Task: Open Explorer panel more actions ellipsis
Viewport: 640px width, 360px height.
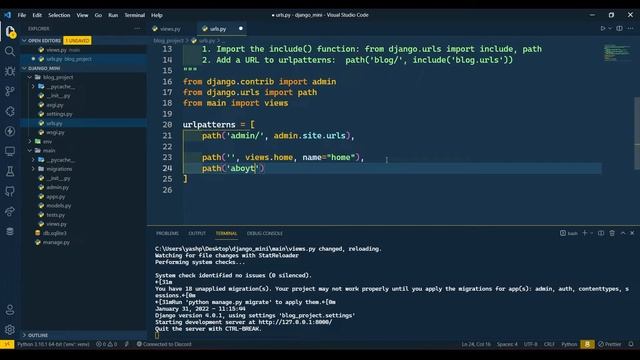Action: pyautogui.click(x=137, y=29)
